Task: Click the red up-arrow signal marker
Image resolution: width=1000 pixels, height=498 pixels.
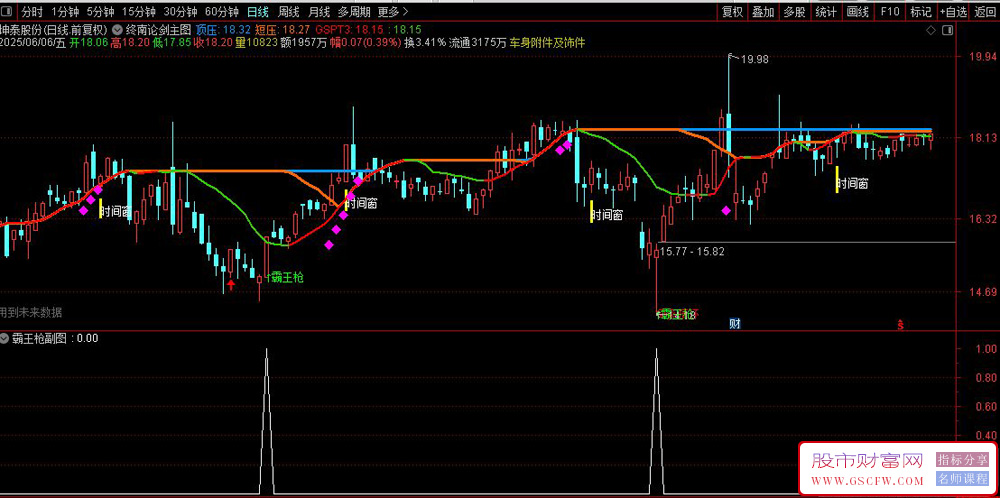Action: (x=231, y=284)
